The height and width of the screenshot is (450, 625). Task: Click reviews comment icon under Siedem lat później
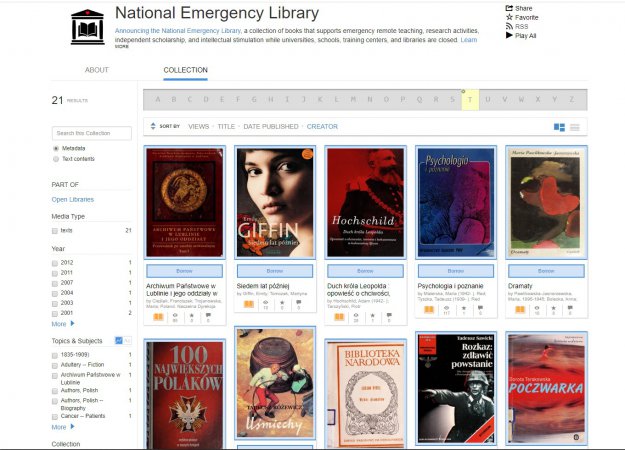pos(299,303)
